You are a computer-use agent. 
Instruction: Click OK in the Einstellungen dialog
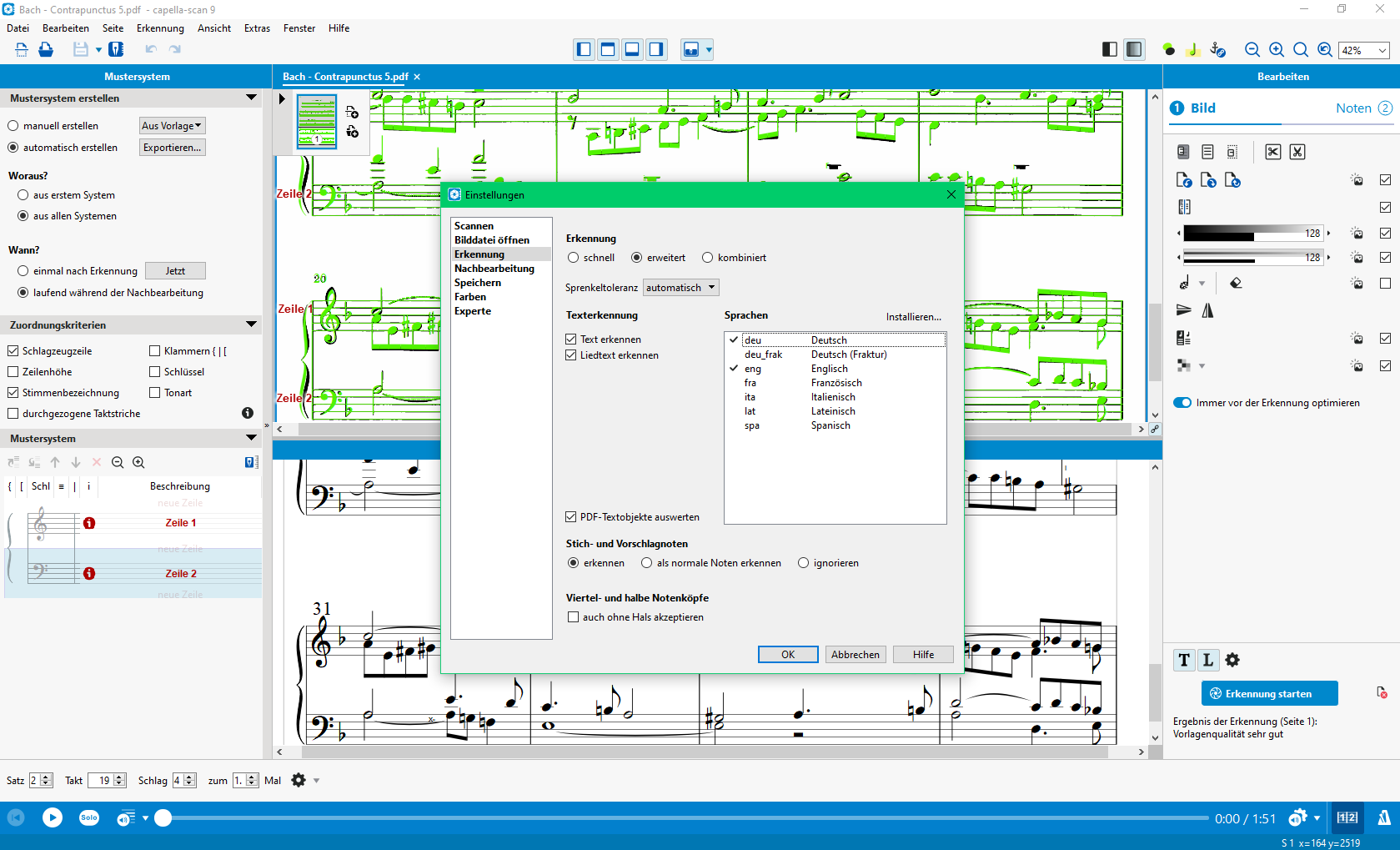(788, 655)
